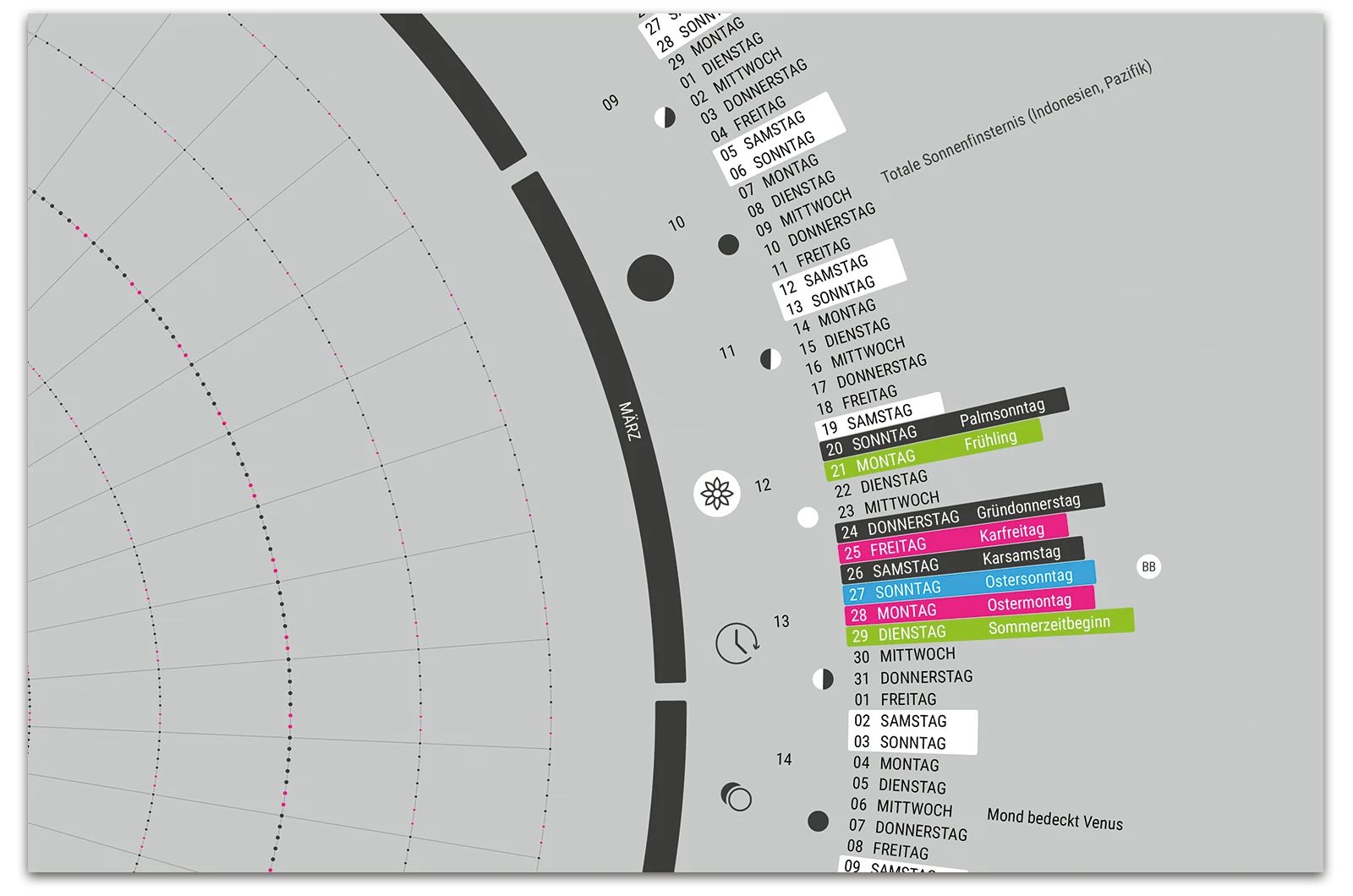Select the large solar eclipse disc icon
The height and width of the screenshot is (896, 1353).
coord(650,277)
